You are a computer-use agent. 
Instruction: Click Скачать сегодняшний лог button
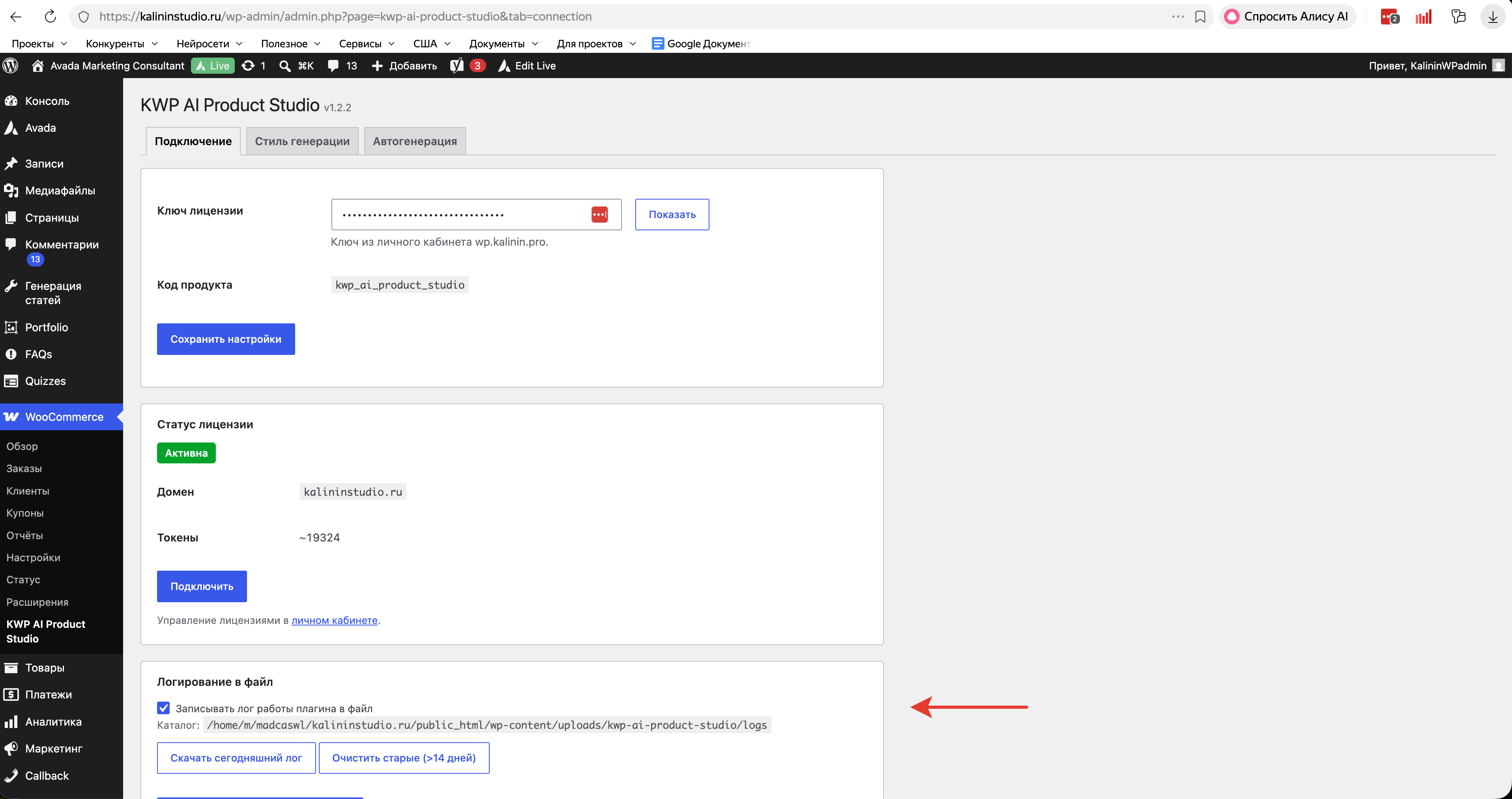236,758
